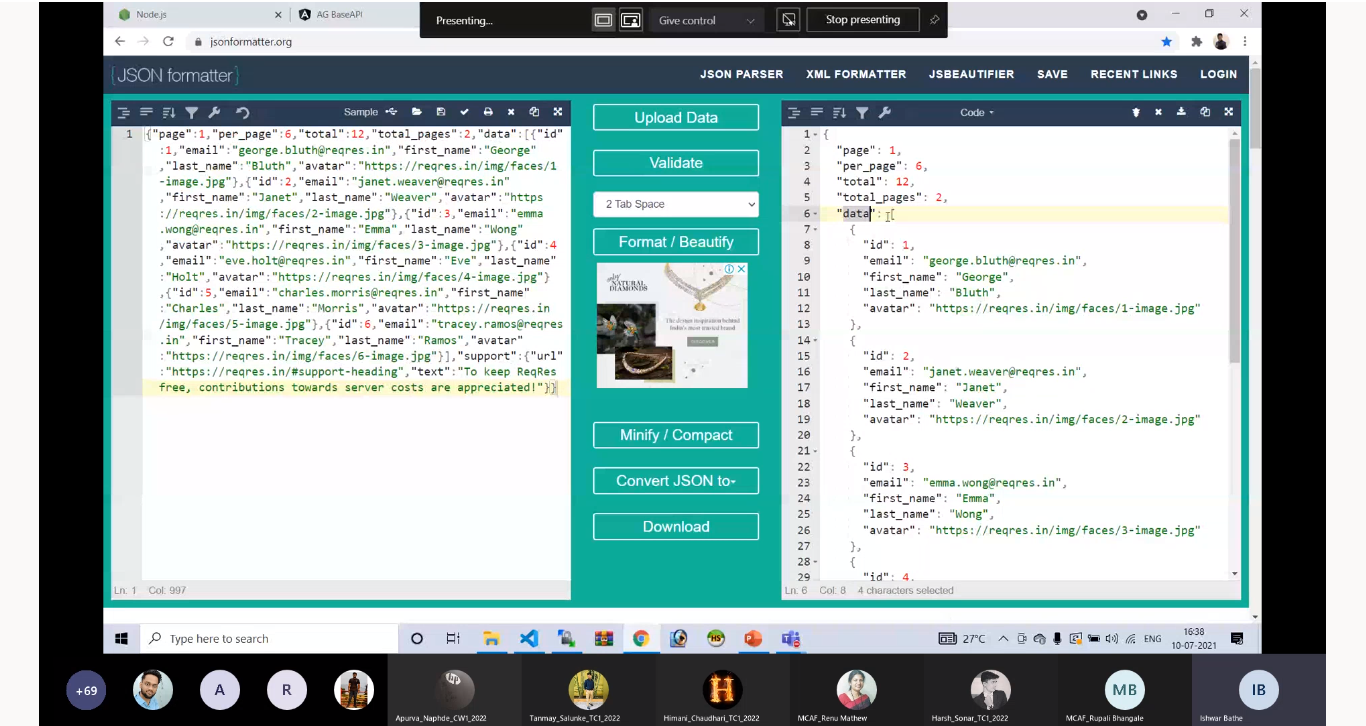Click the wrench repair icon in the right editor
This screenshot has width=1366, height=726.
point(884,113)
